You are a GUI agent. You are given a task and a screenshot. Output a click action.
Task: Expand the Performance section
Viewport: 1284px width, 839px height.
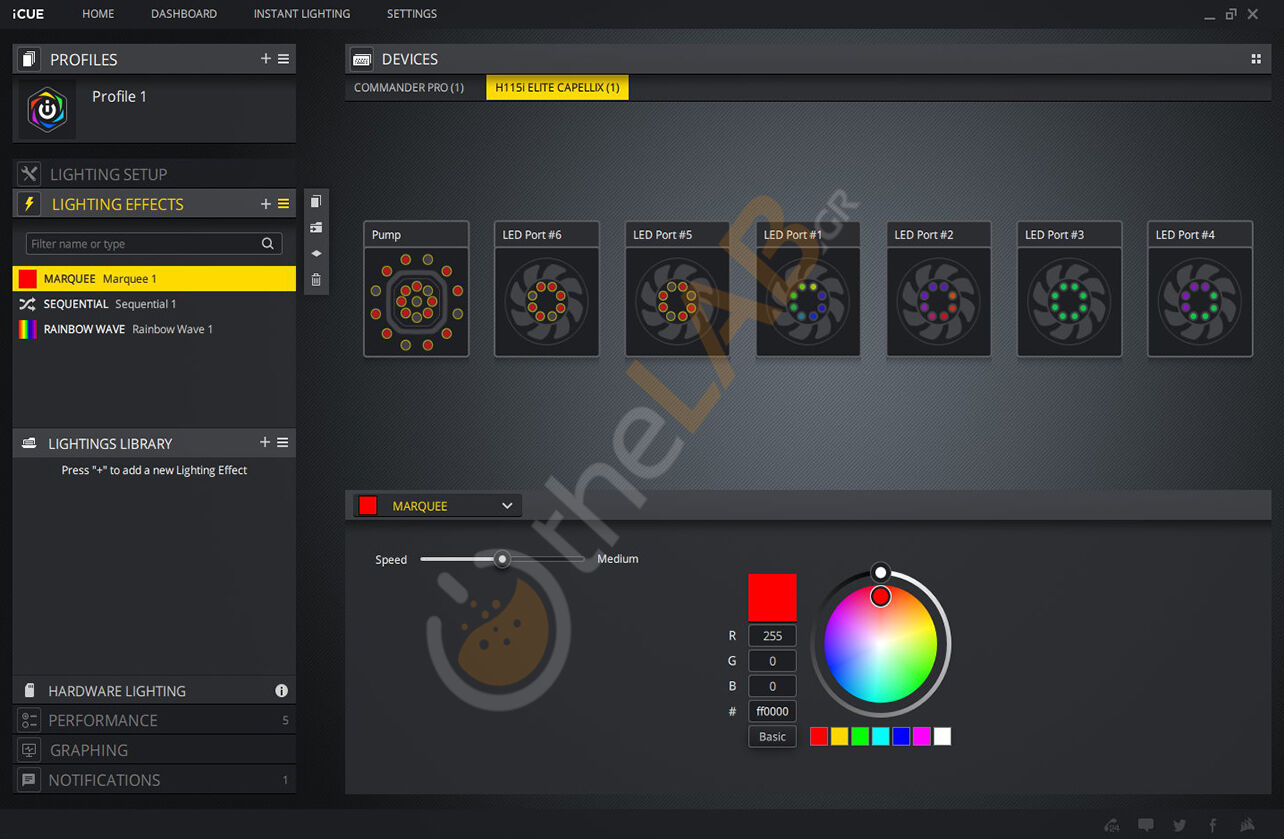[154, 720]
